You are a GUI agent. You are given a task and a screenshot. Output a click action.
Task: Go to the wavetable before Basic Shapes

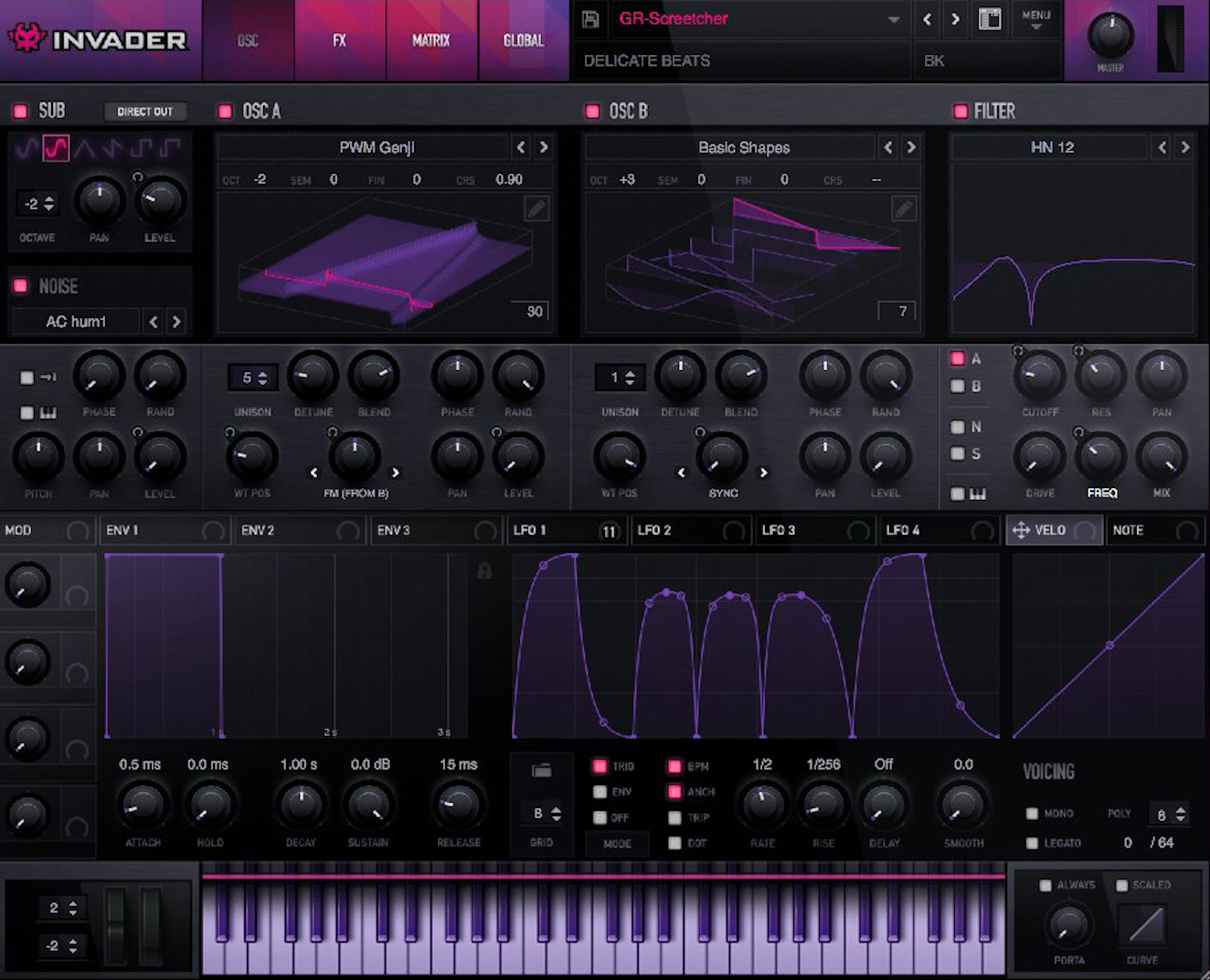pos(888,147)
